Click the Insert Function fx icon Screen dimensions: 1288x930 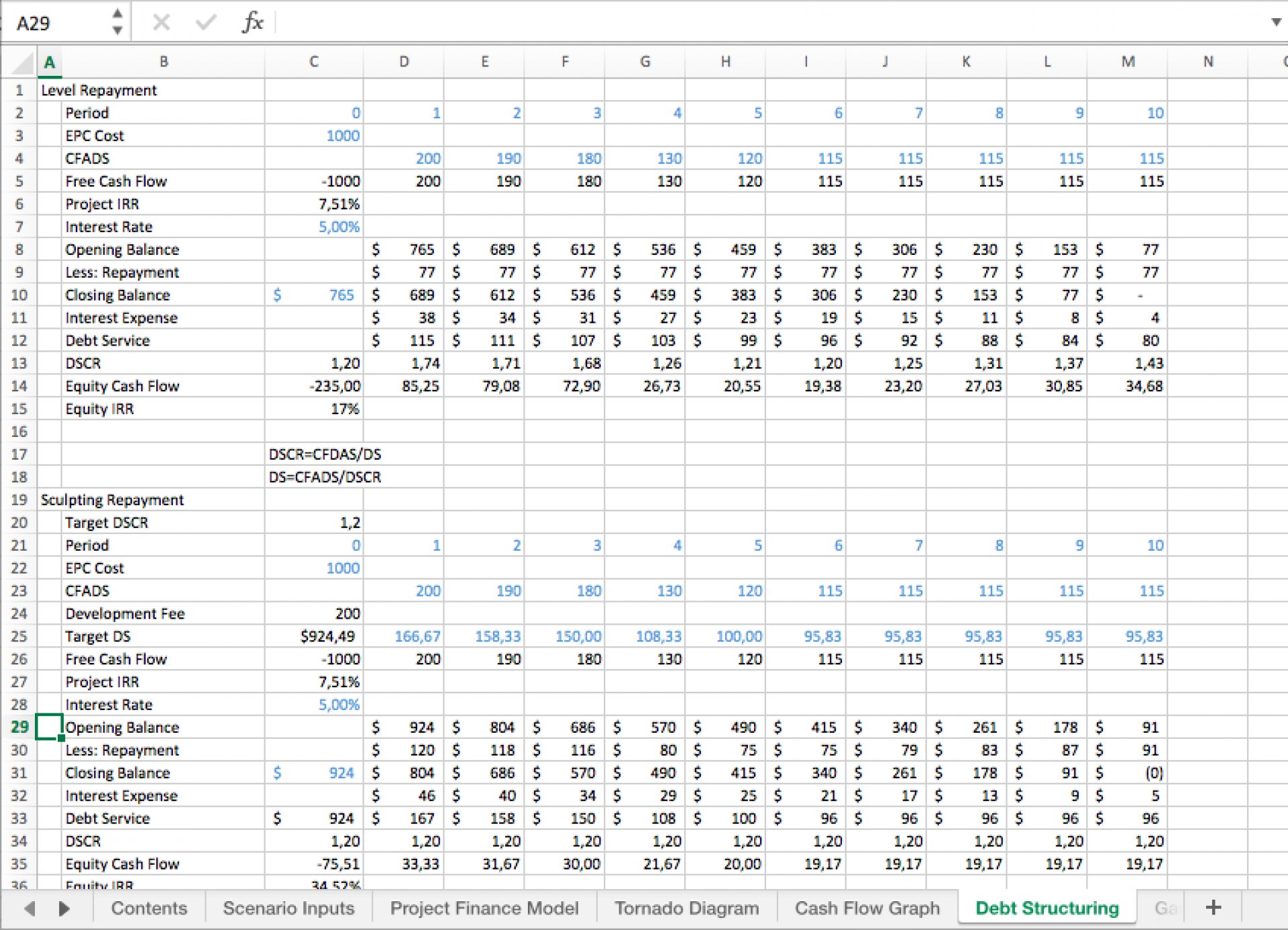click(252, 22)
